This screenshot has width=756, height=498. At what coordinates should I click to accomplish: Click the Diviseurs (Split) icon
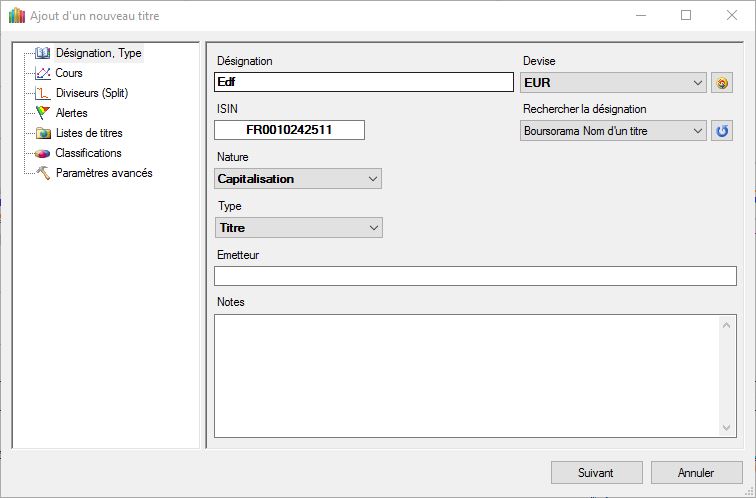[x=42, y=93]
